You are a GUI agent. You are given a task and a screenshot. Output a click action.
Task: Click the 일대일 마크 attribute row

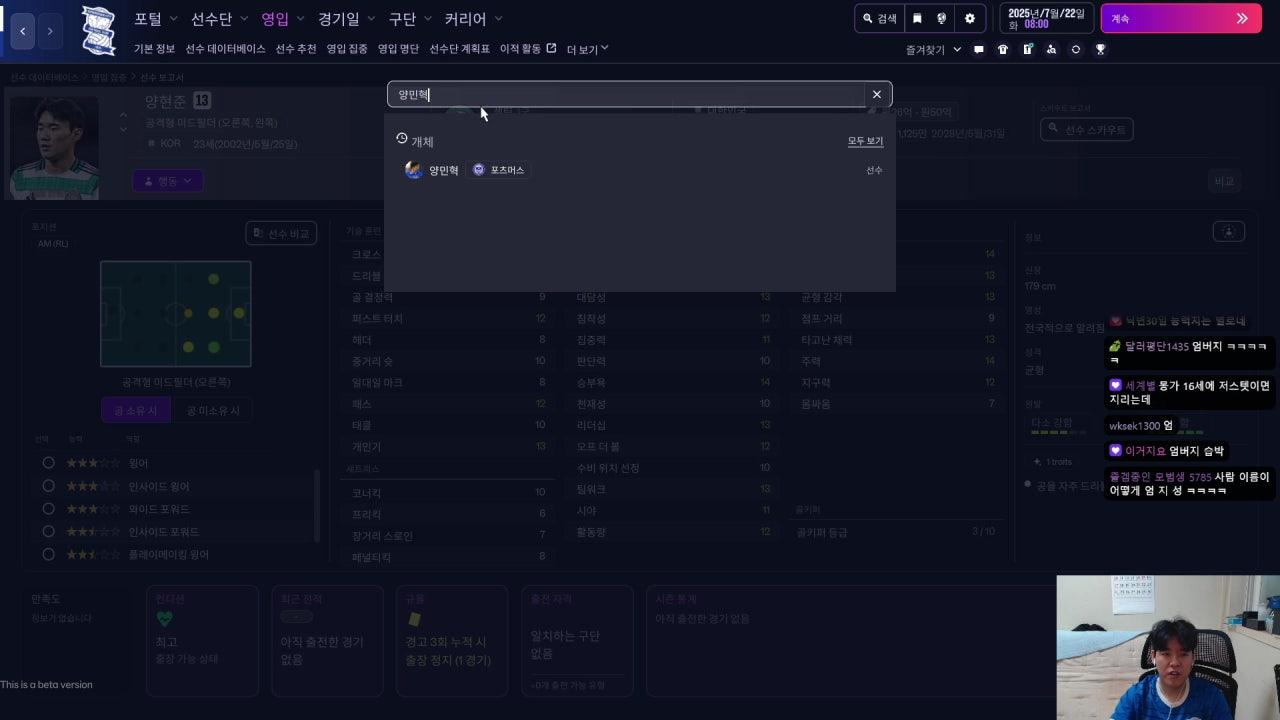449,382
